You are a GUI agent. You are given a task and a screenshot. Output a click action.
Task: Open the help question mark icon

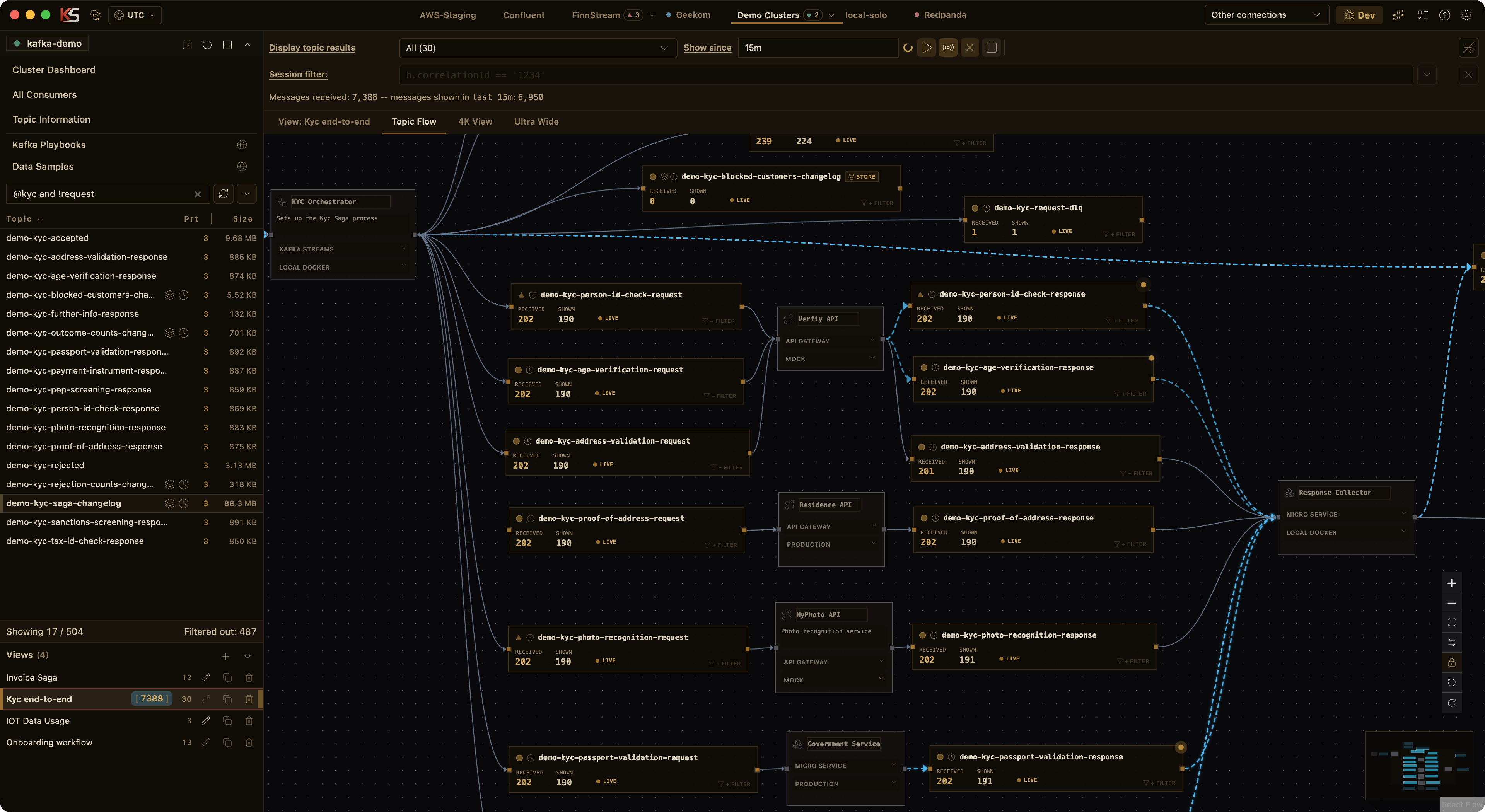pos(1444,15)
